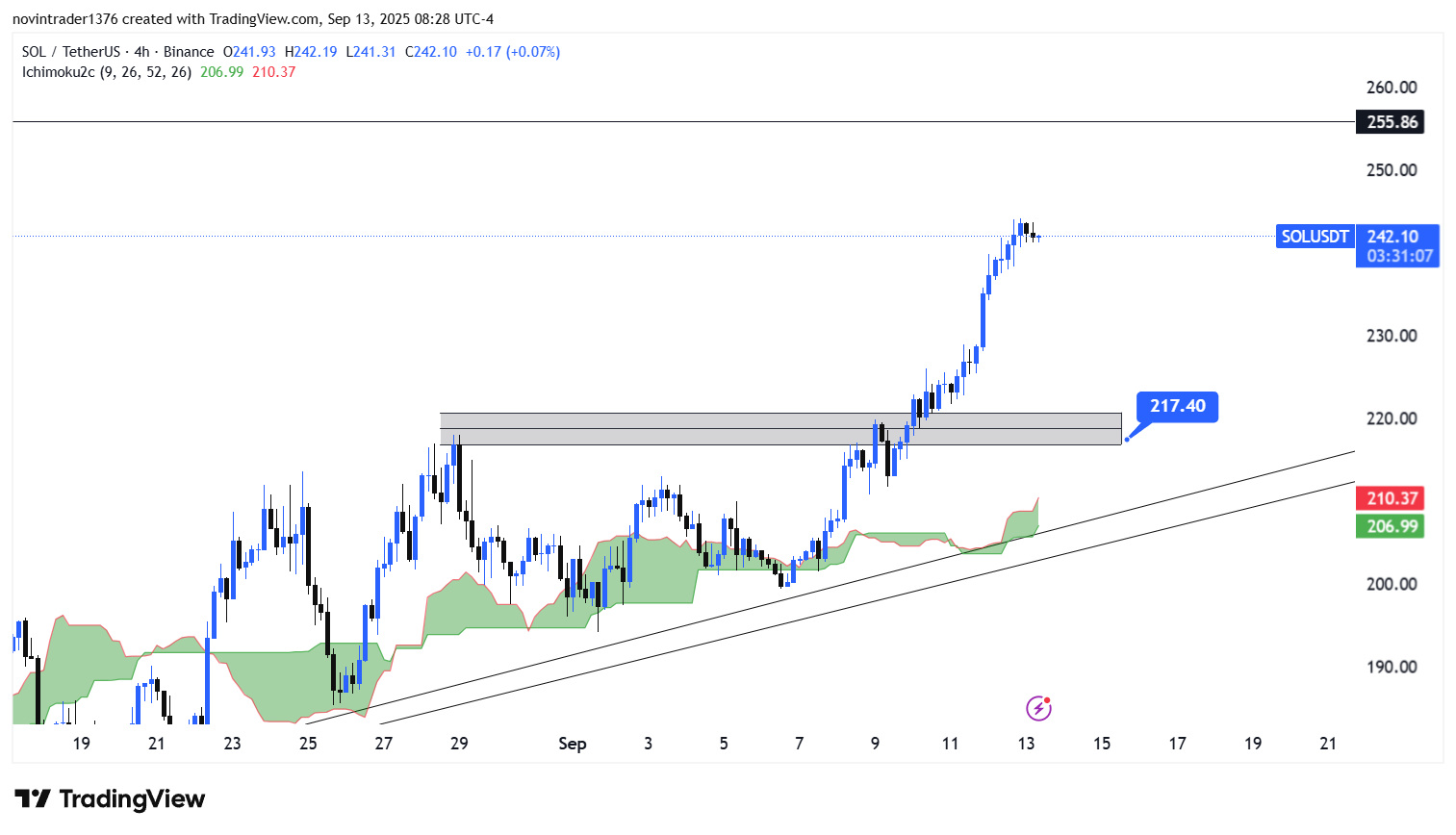This screenshot has height=835, width=1456.
Task: Select the gray resistance zone rectangle
Action: [x=674, y=437]
